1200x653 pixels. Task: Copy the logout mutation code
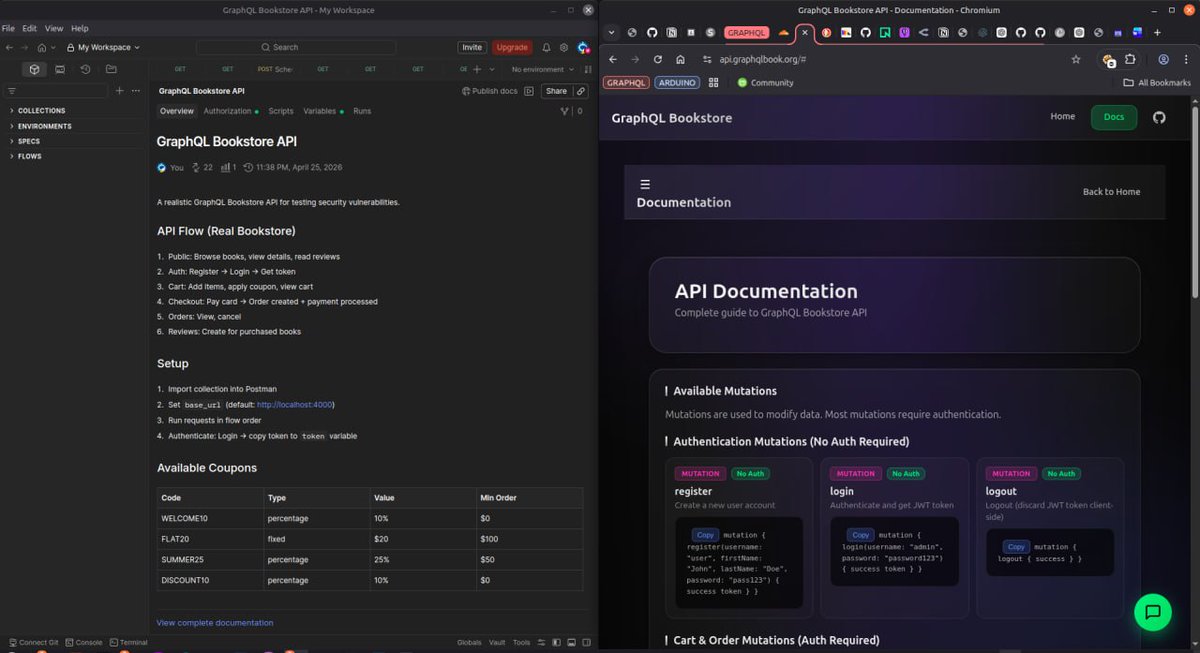(1016, 547)
